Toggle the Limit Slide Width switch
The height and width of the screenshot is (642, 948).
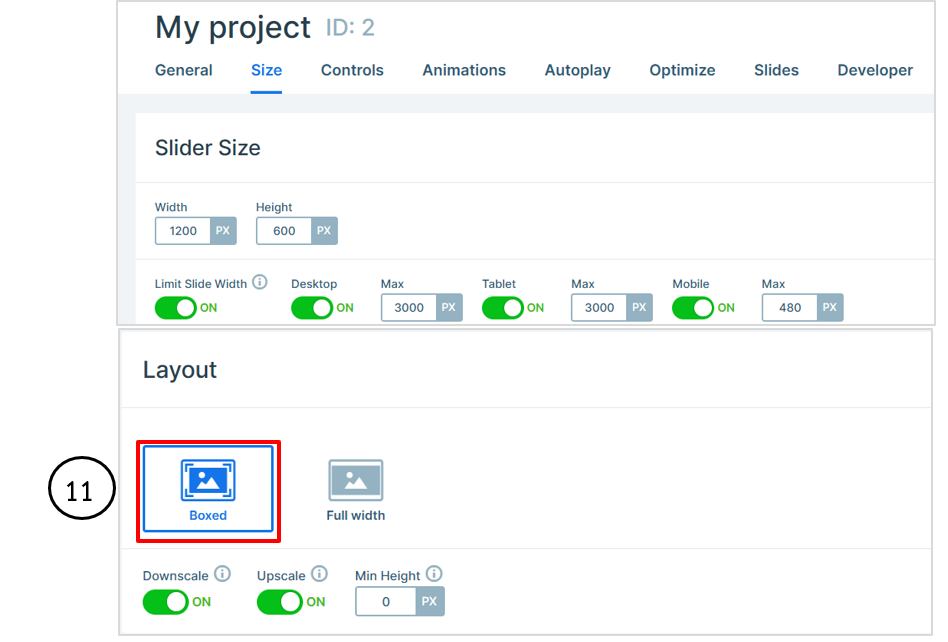click(x=176, y=308)
